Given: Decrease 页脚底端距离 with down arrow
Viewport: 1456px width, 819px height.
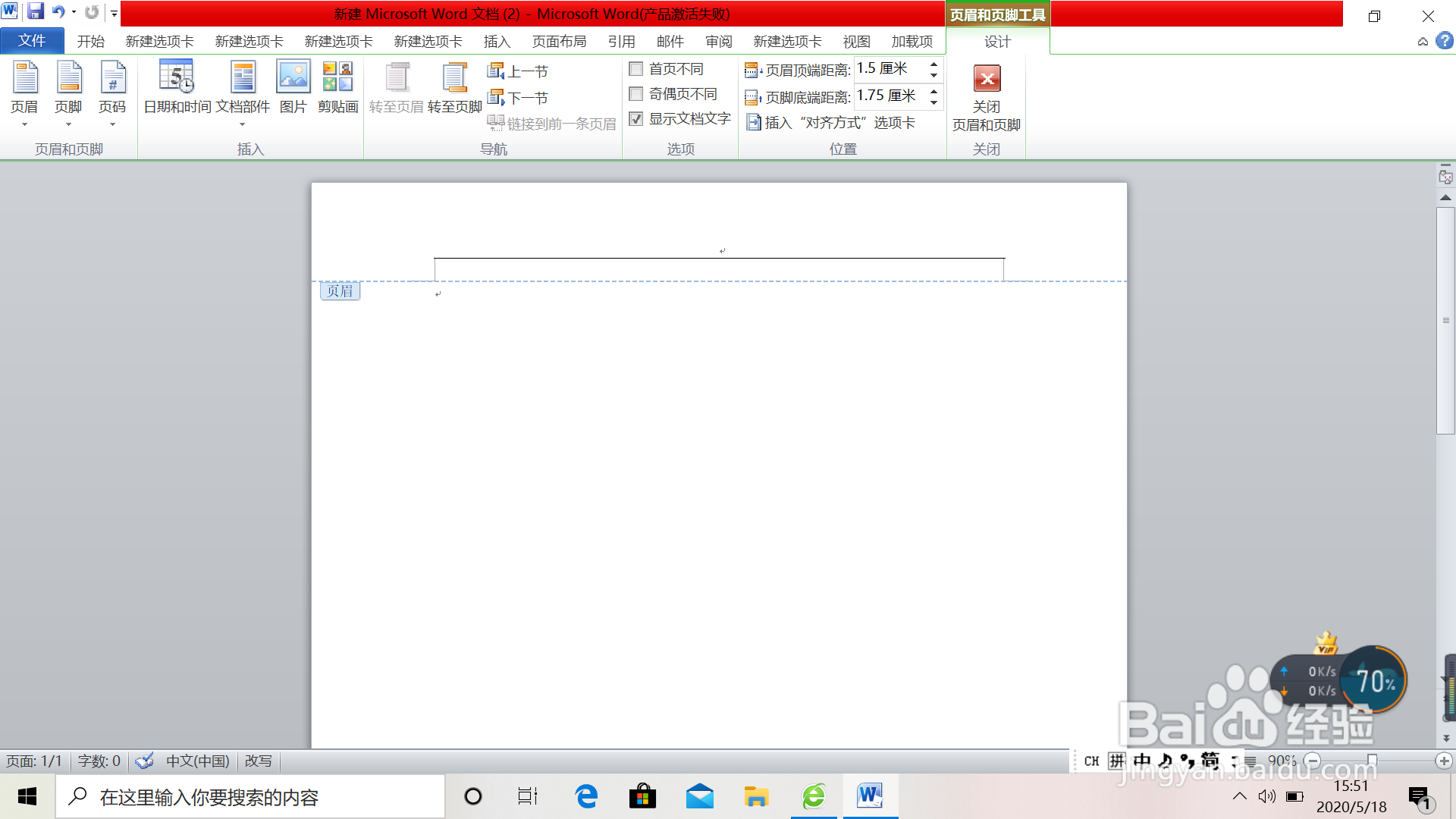Looking at the screenshot, I should click(934, 102).
